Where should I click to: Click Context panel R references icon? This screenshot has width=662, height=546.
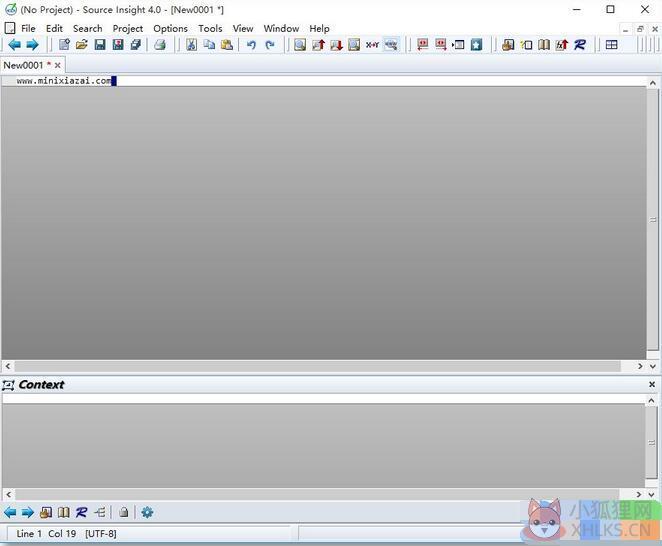point(81,513)
